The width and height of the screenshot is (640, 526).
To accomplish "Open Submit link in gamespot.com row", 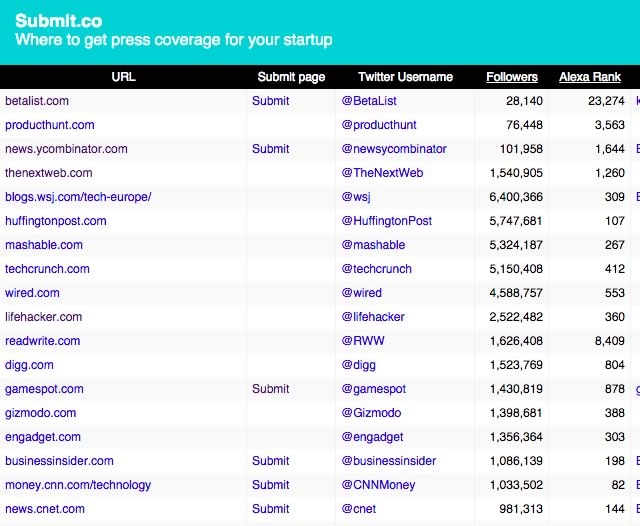I will pyautogui.click(x=270, y=389).
